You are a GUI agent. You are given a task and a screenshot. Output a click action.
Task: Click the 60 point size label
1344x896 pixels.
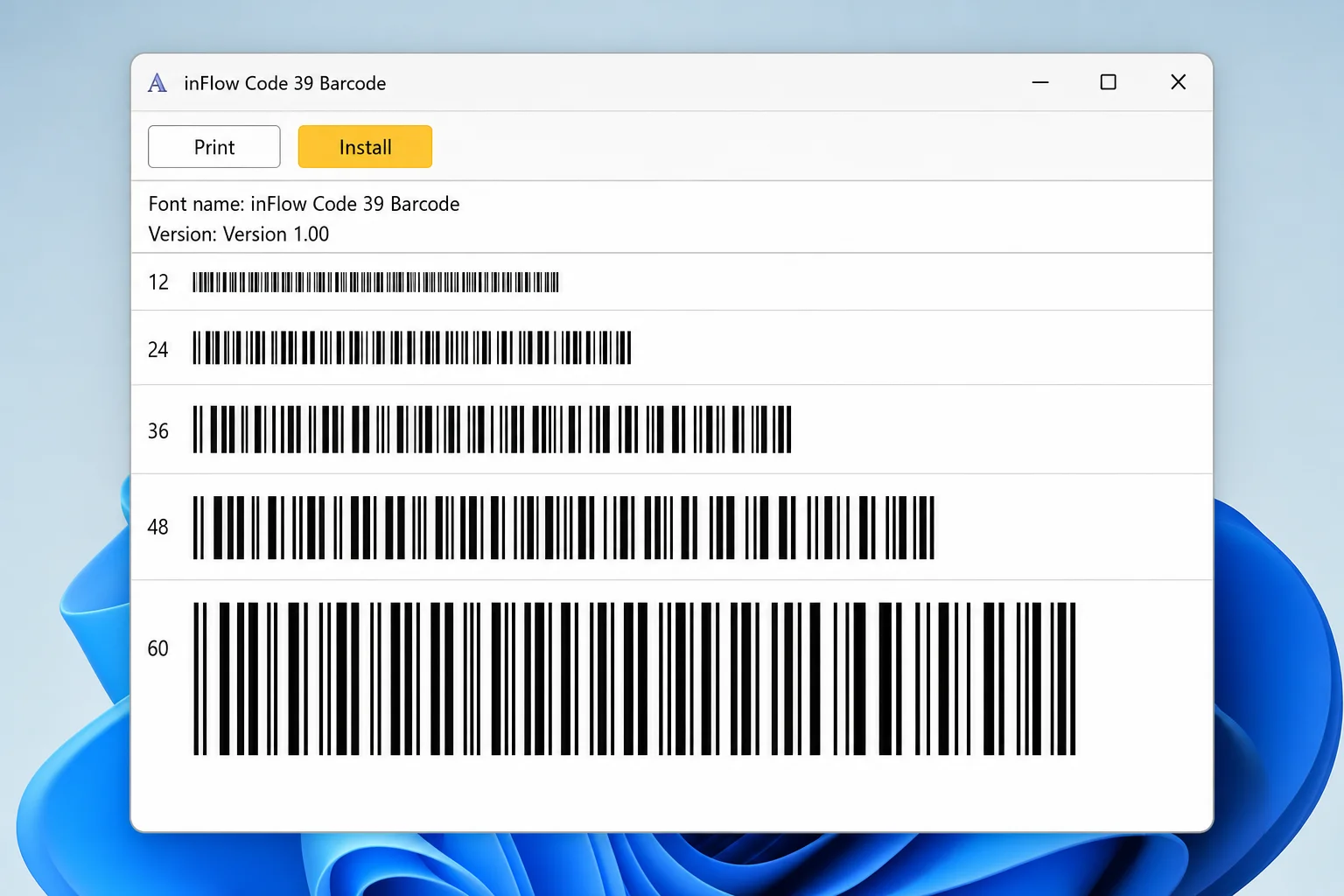pyautogui.click(x=158, y=648)
